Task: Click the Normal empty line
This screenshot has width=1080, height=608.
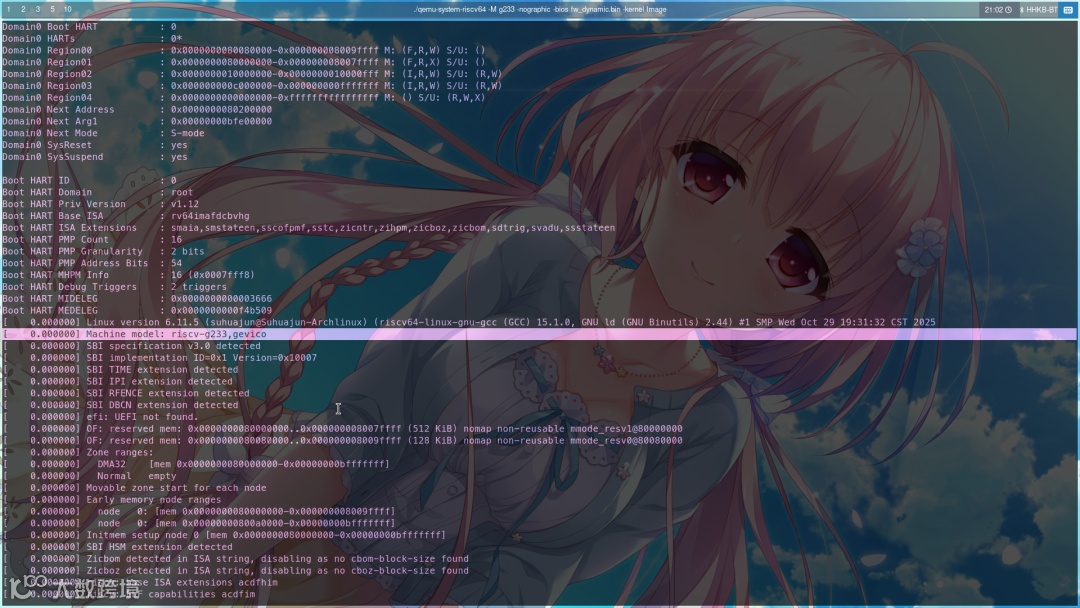Action: tap(90, 476)
